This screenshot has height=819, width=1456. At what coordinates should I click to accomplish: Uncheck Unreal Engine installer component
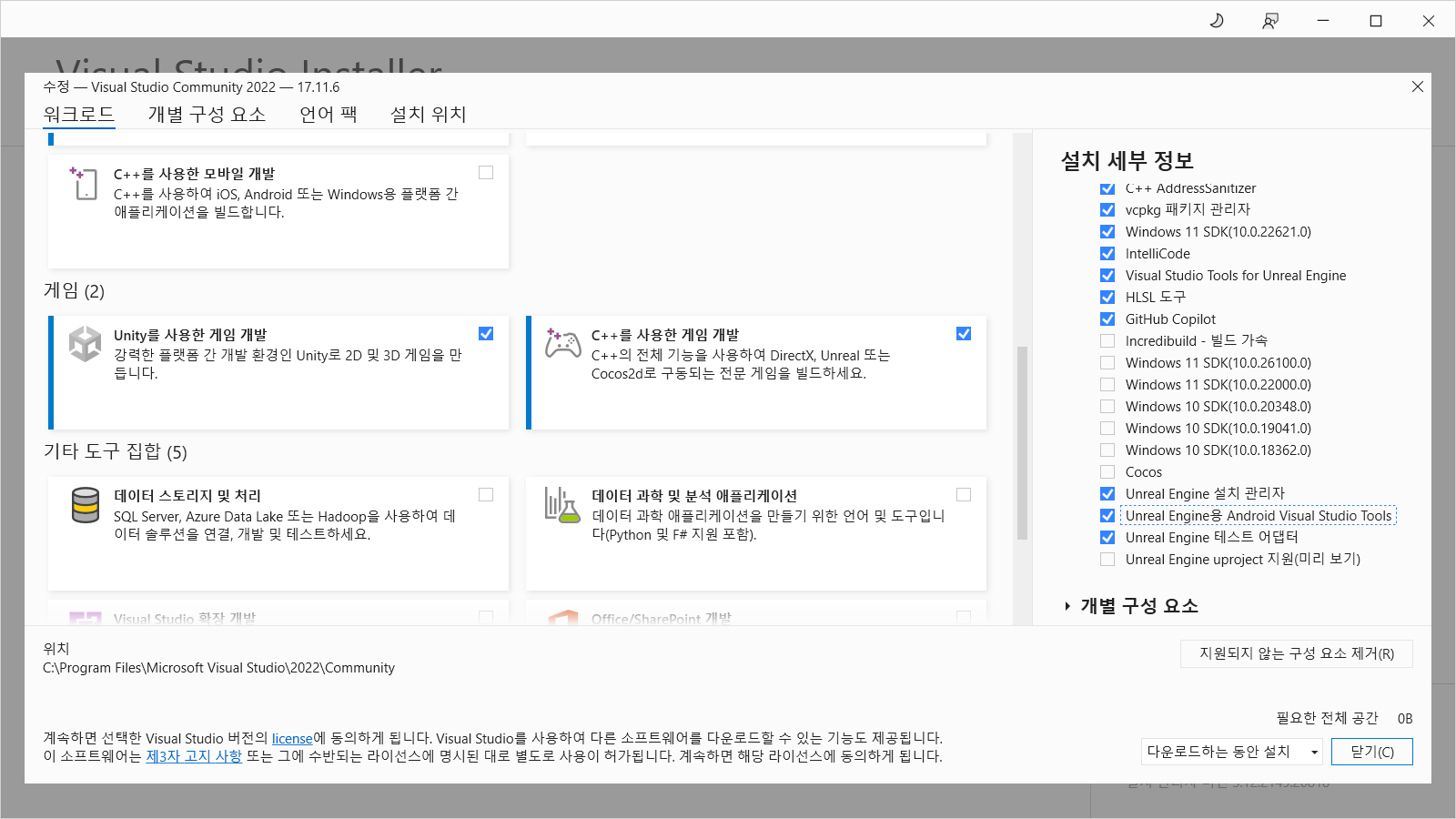click(x=1107, y=494)
